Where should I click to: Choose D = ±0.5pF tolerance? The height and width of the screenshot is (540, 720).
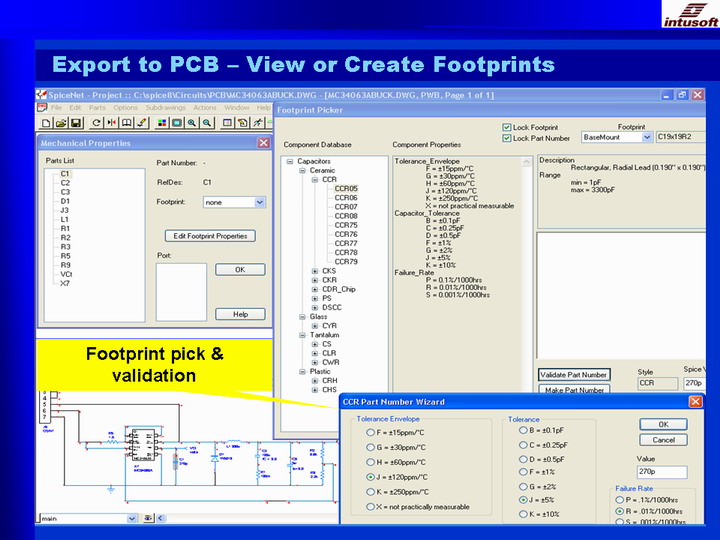tap(523, 459)
